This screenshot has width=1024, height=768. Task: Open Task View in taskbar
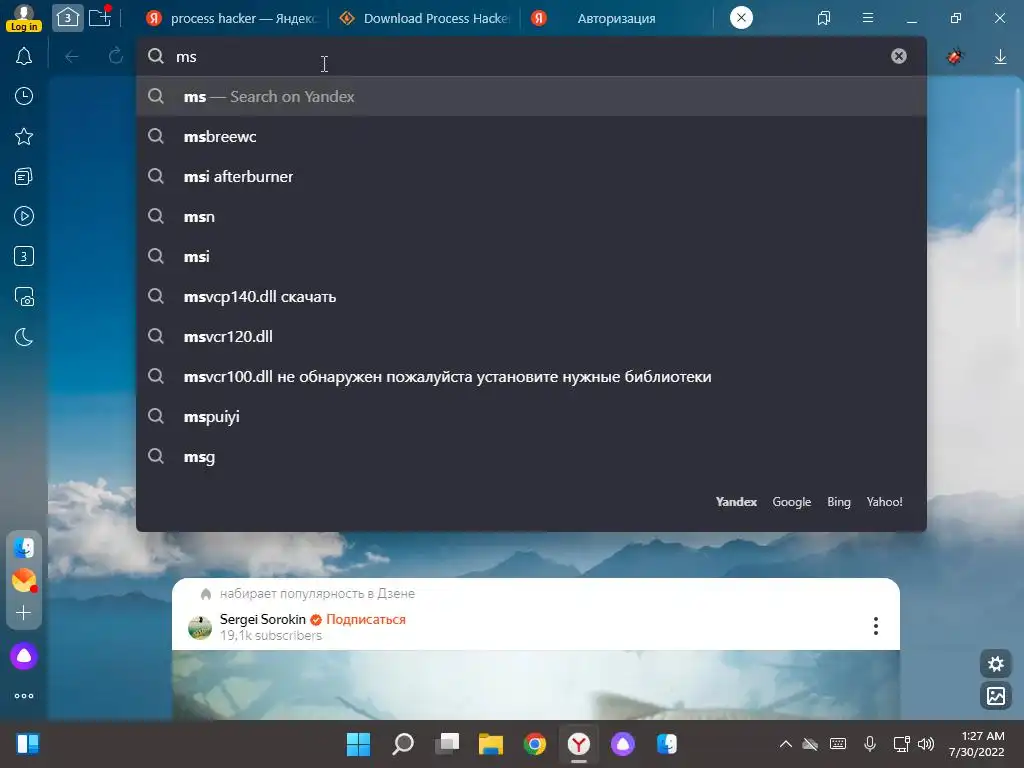point(447,744)
